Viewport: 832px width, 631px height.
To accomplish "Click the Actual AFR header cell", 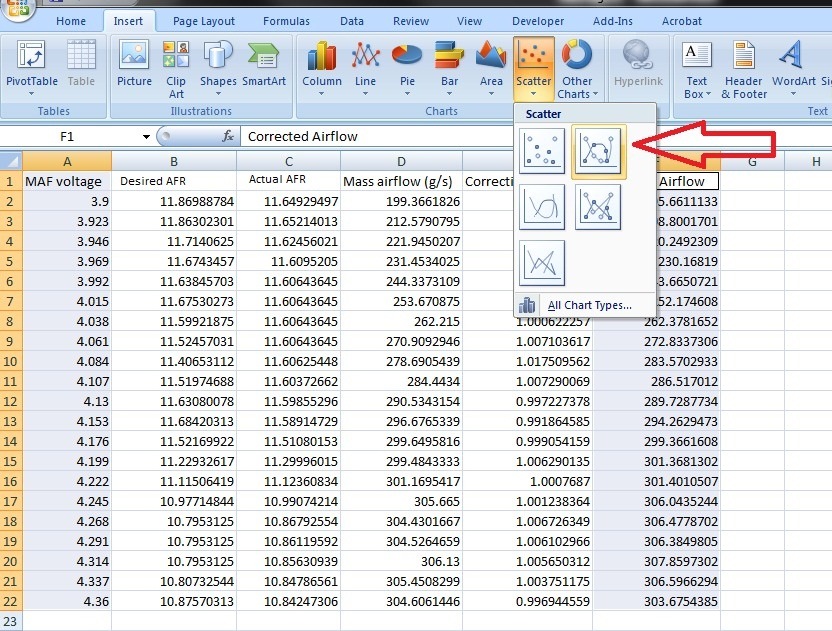I will (289, 181).
